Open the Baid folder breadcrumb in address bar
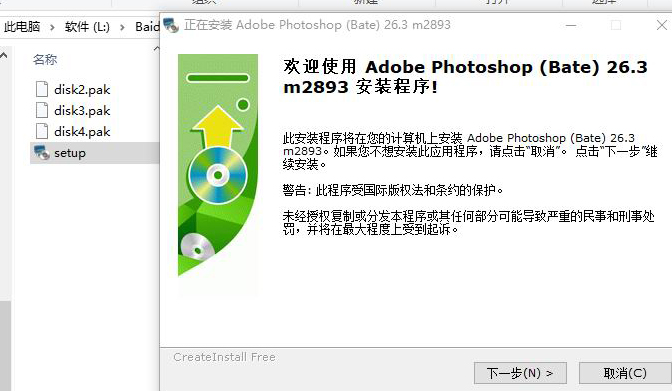The width and height of the screenshot is (672, 391). (147, 27)
